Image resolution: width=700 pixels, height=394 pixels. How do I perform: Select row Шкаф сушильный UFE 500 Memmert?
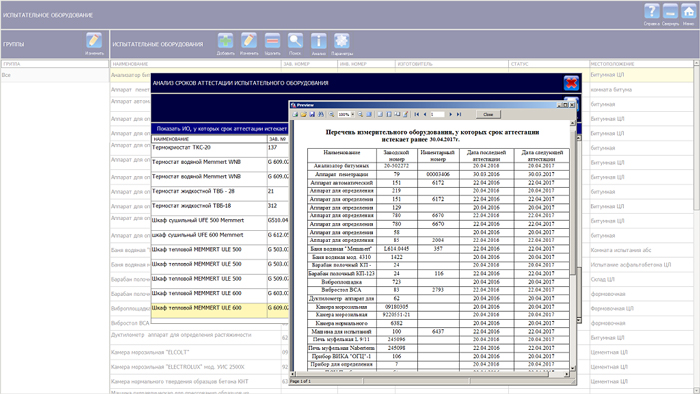220,223
